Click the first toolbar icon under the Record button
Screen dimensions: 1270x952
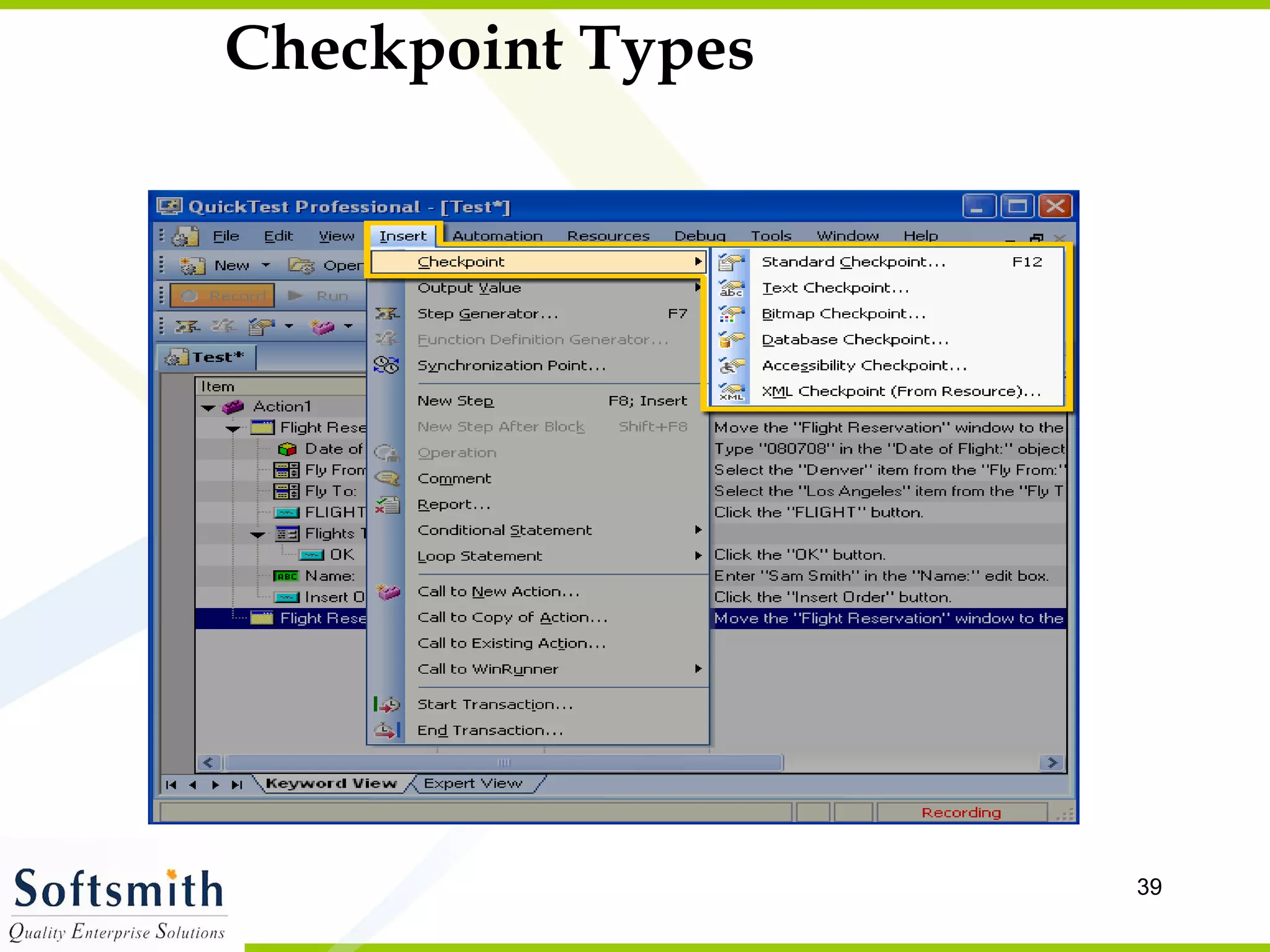click(x=187, y=326)
